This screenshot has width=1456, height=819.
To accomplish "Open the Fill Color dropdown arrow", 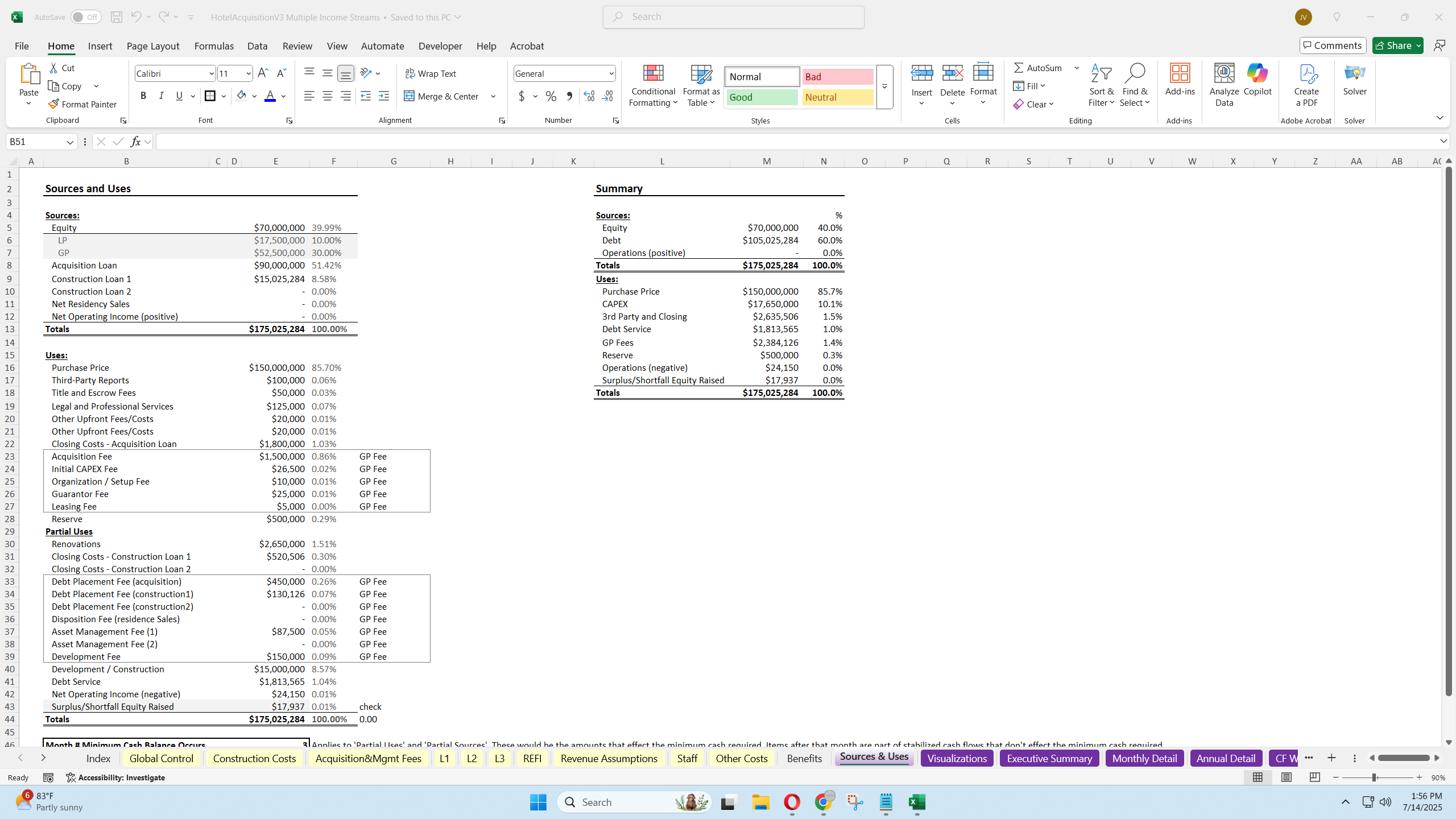I will pyautogui.click(x=254, y=96).
